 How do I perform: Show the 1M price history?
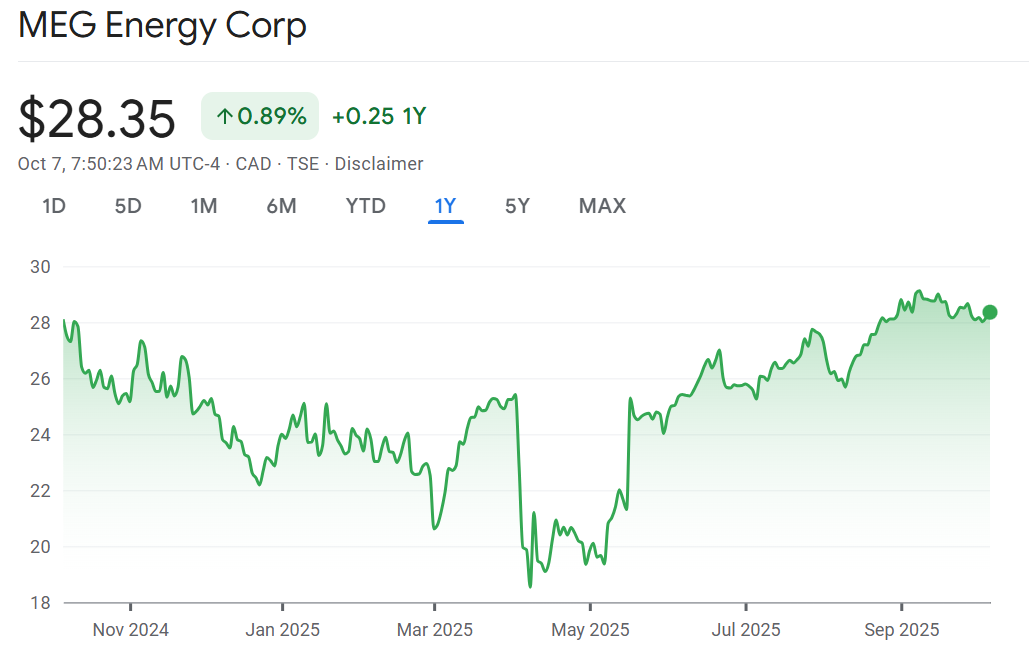(x=204, y=206)
